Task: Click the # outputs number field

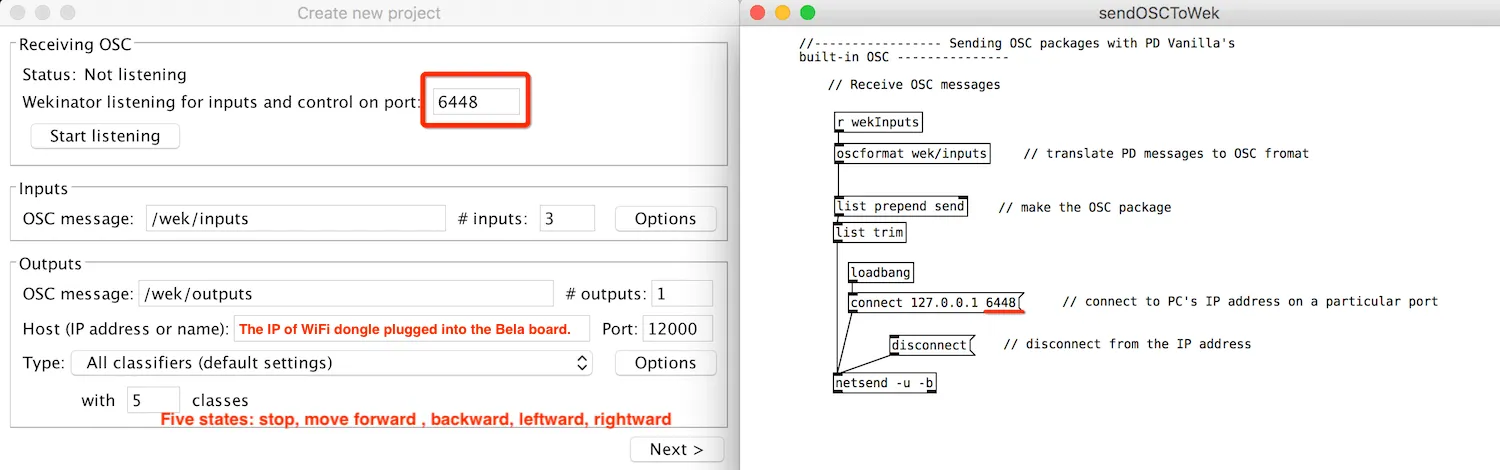Action: point(681,294)
